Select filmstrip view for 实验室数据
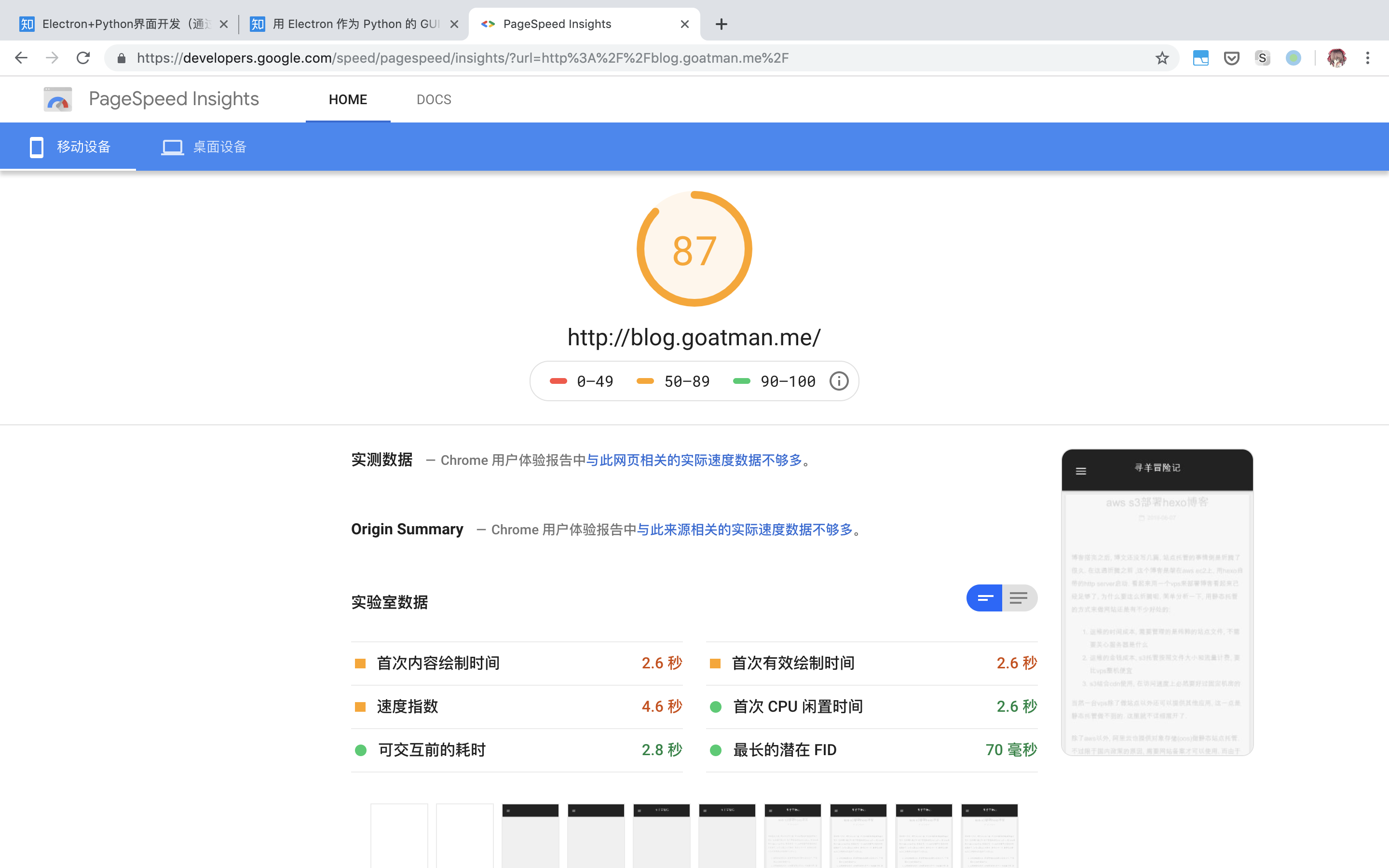 984,597
